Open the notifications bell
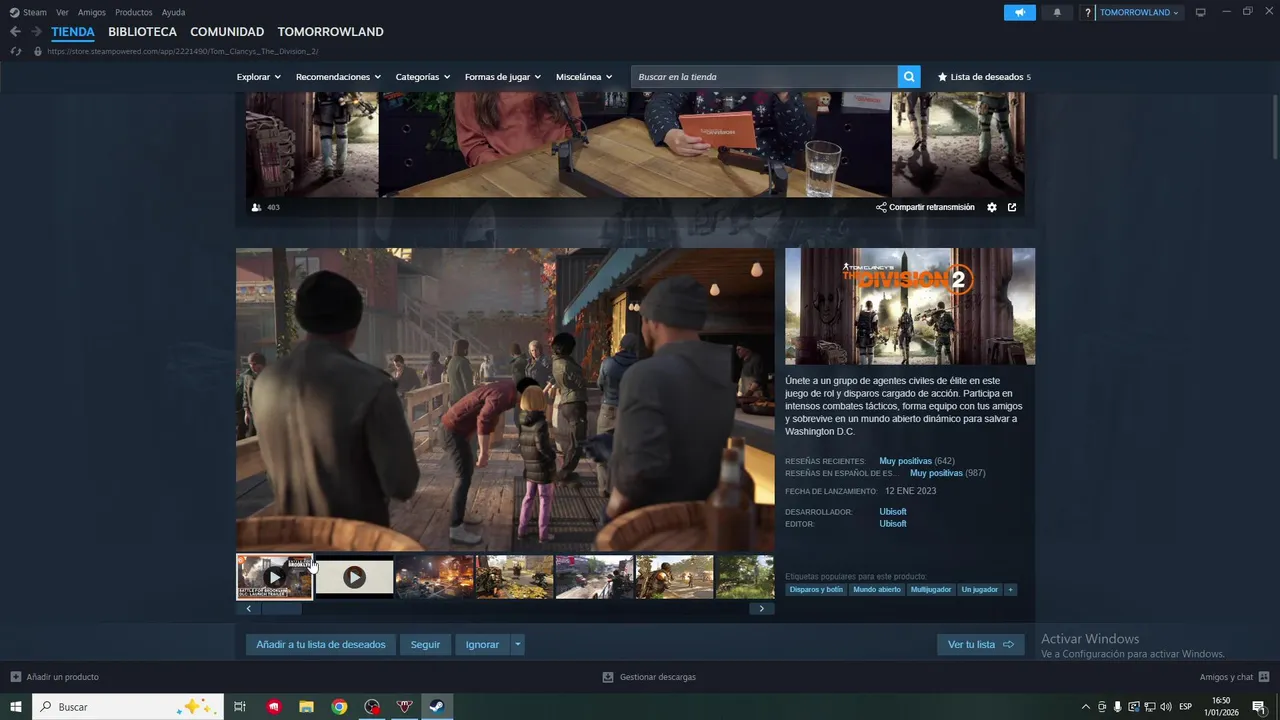The image size is (1280, 720). click(x=1057, y=12)
